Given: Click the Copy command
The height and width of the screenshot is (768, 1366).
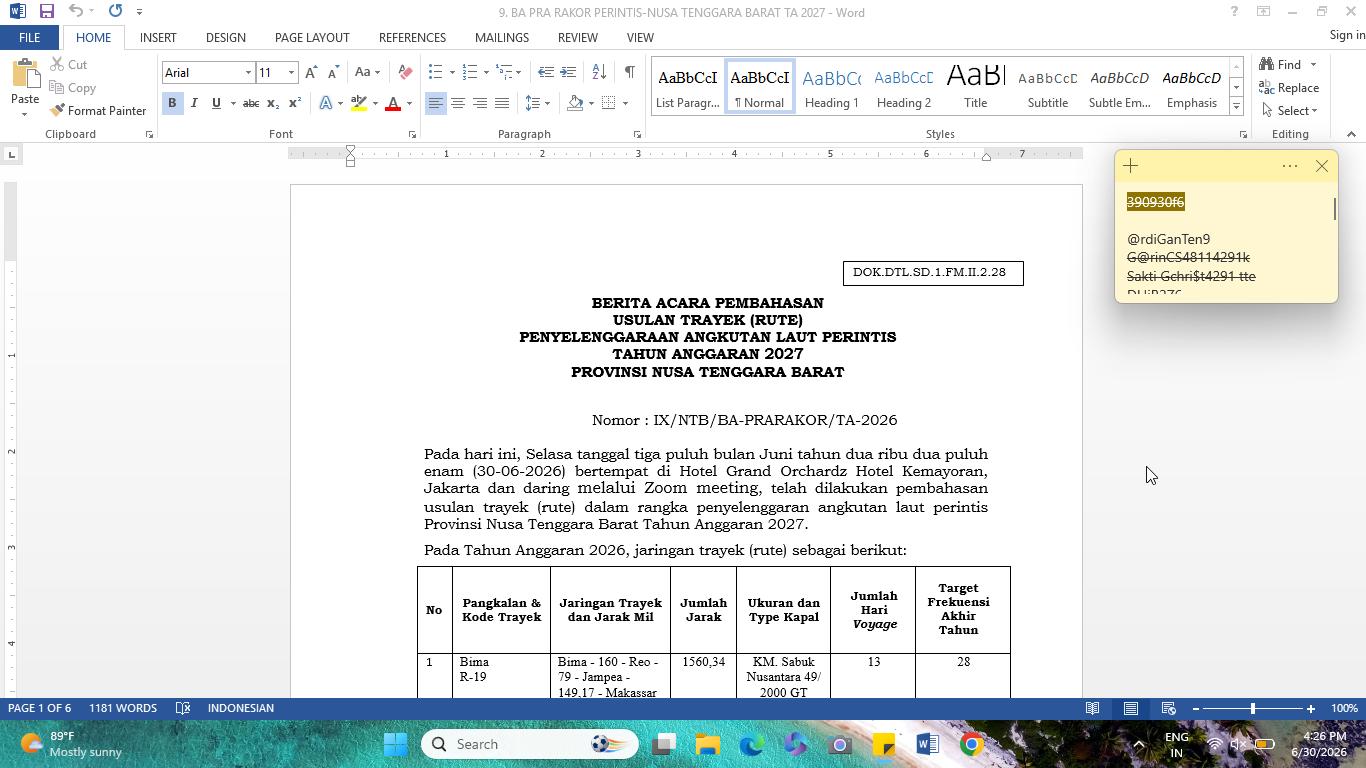Looking at the screenshot, I should pos(72,88).
